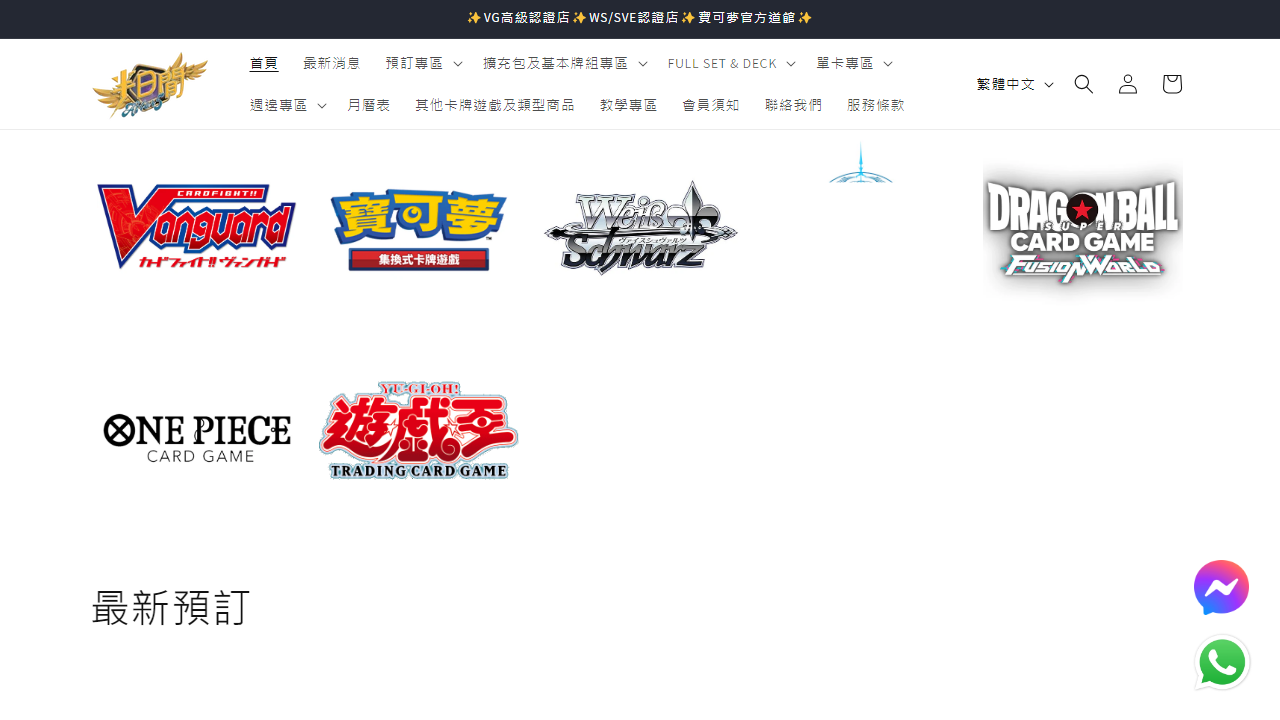Open the 最新消息 news page
Screen dimensions: 1280x720
[332, 63]
